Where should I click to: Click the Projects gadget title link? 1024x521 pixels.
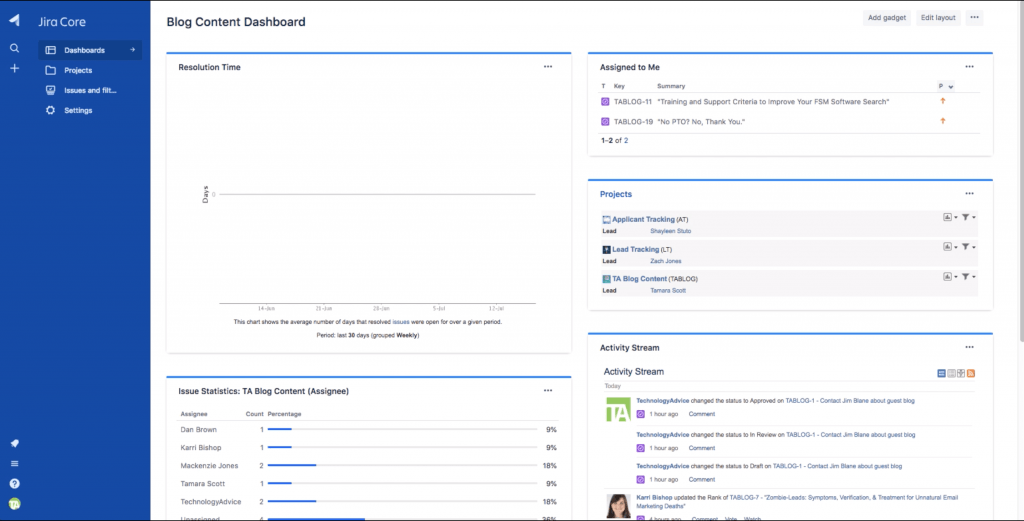pos(616,194)
